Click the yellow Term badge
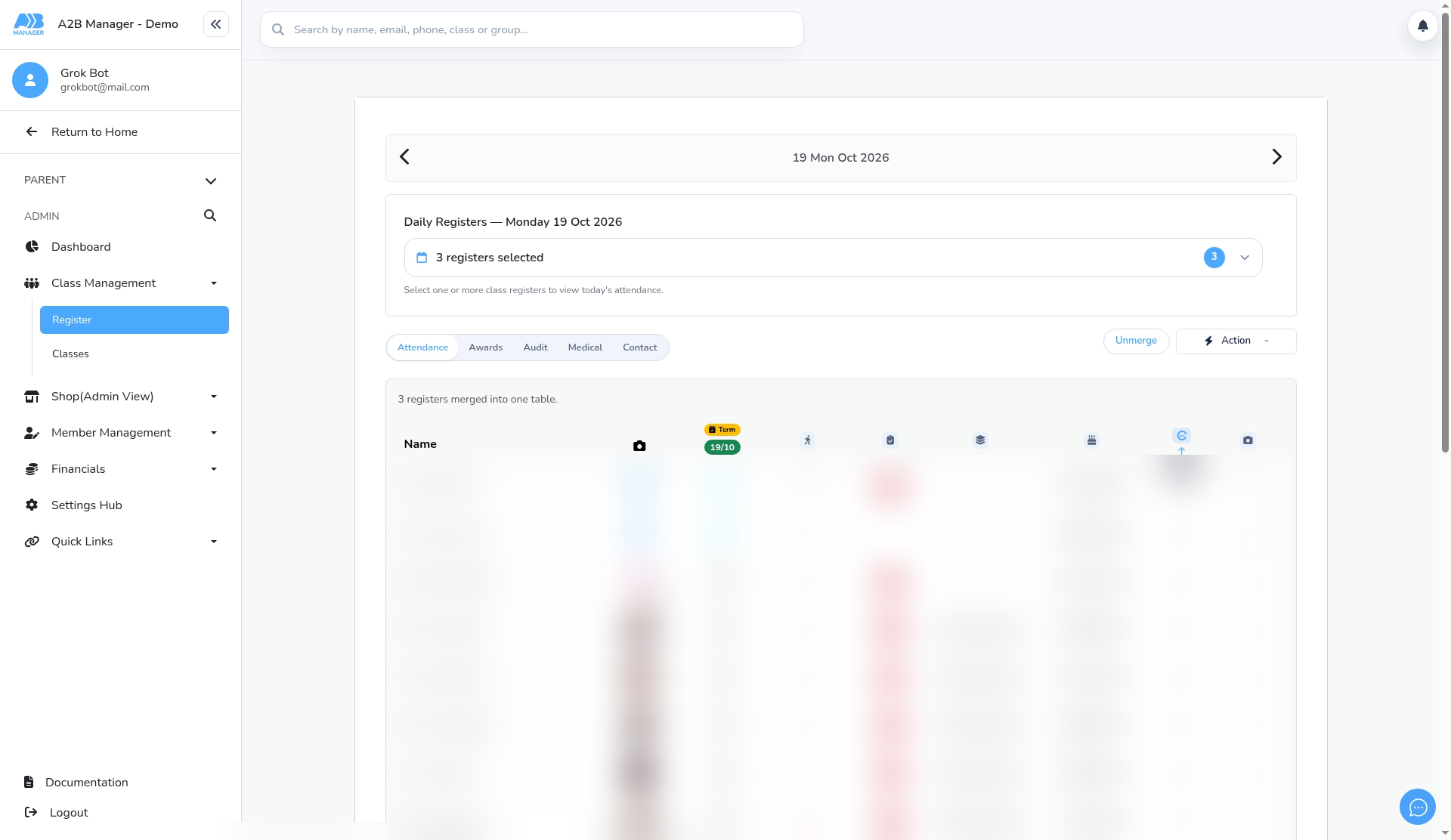The width and height of the screenshot is (1451, 840). [x=722, y=430]
